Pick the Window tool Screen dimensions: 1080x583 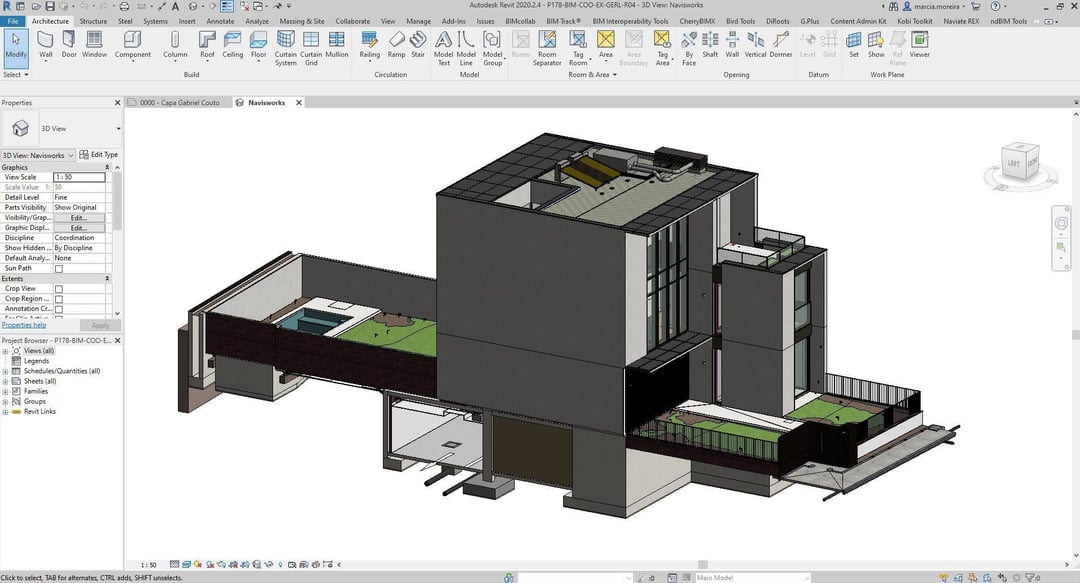(x=94, y=45)
